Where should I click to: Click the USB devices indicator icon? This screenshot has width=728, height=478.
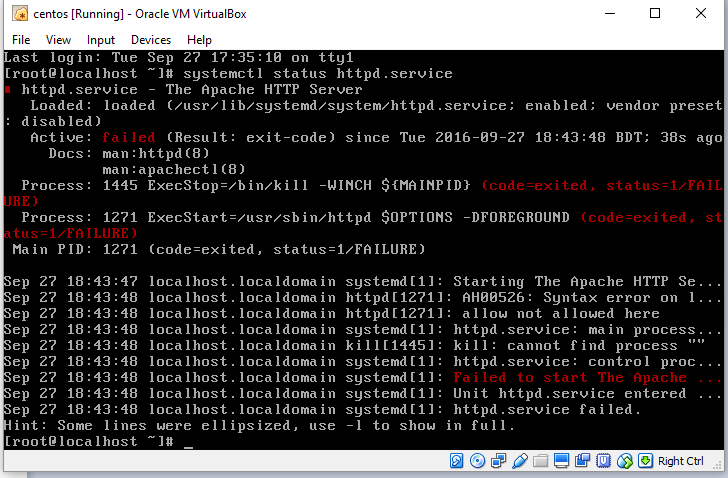pos(520,460)
